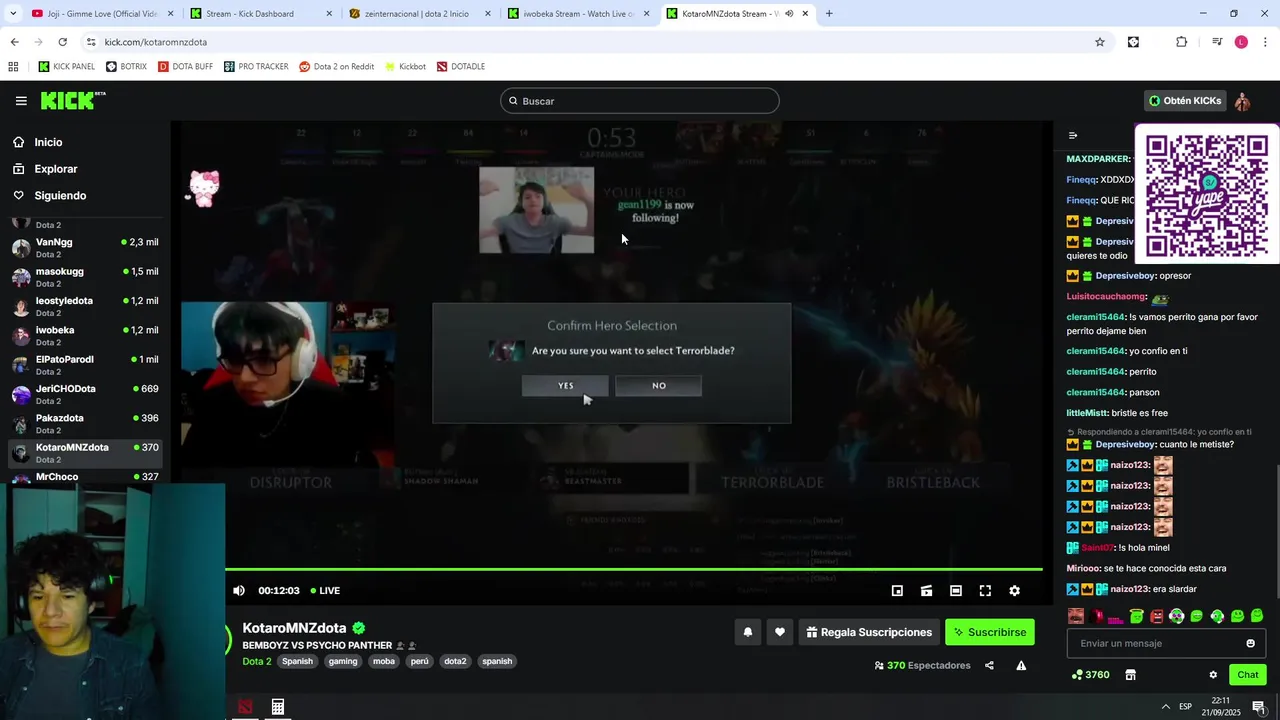
Task: Open the PRO TRACKER bookmark
Action: [x=256, y=67]
